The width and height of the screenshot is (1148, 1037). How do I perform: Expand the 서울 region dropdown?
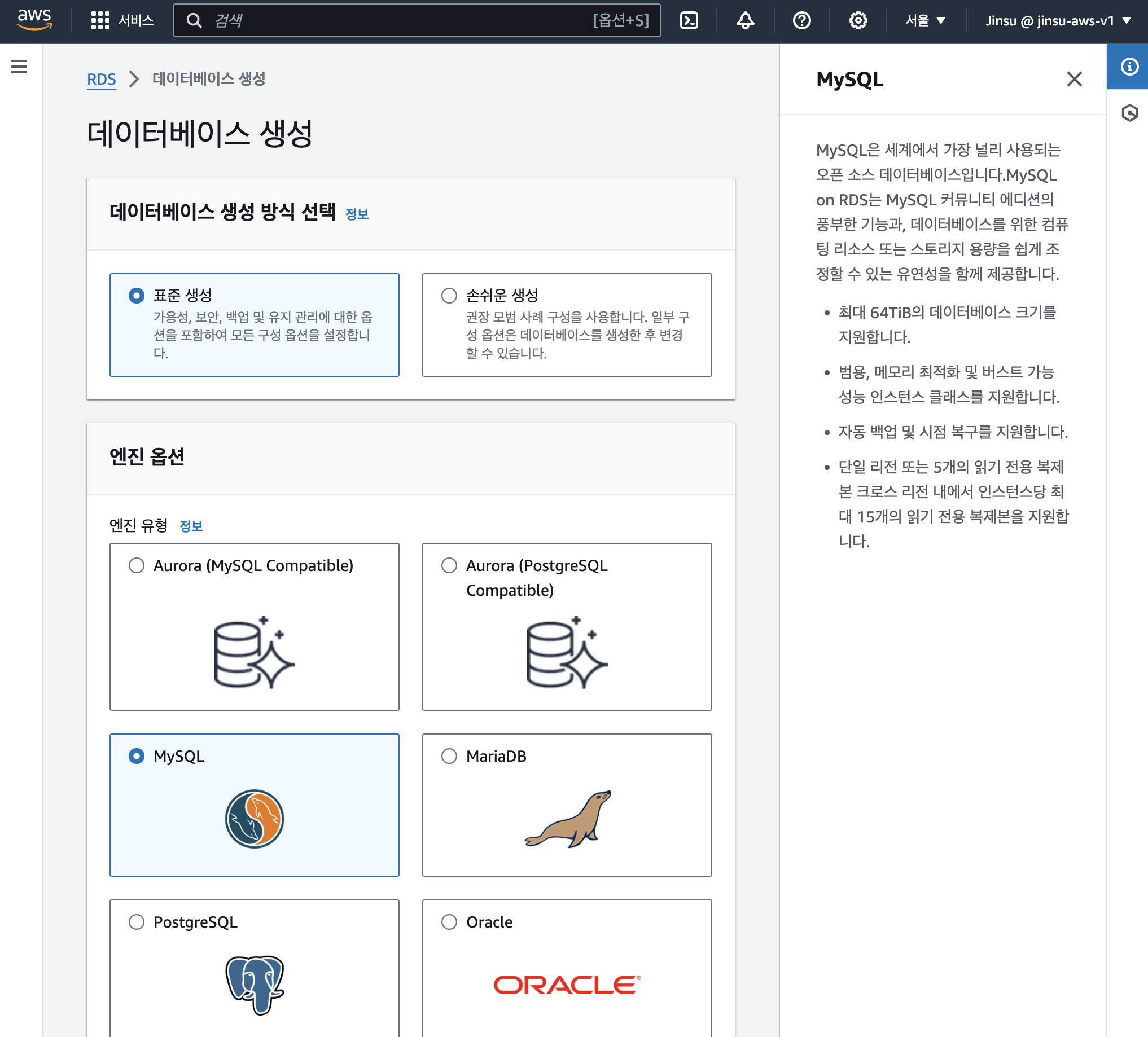pos(924,20)
